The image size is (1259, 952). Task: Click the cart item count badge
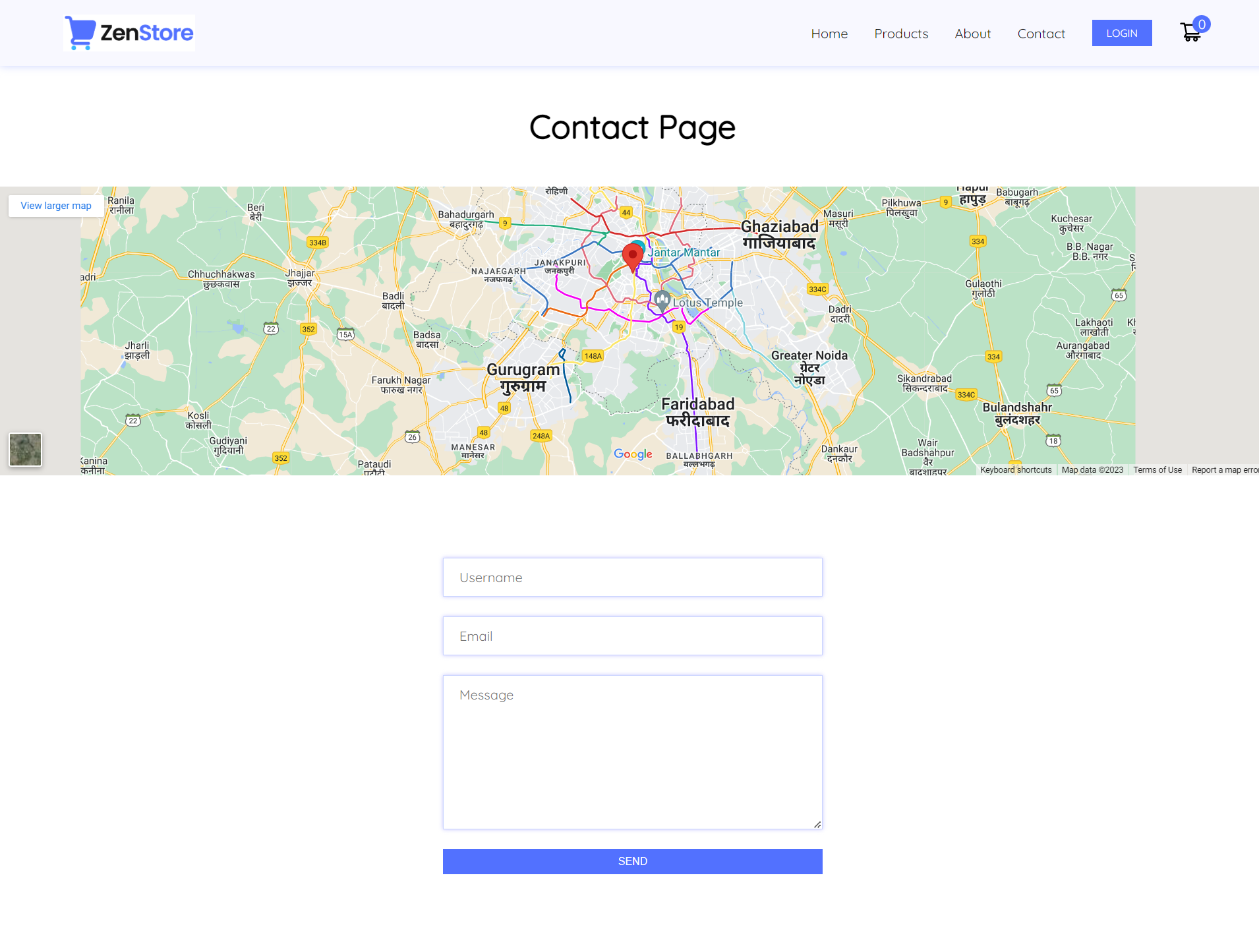pos(1202,24)
